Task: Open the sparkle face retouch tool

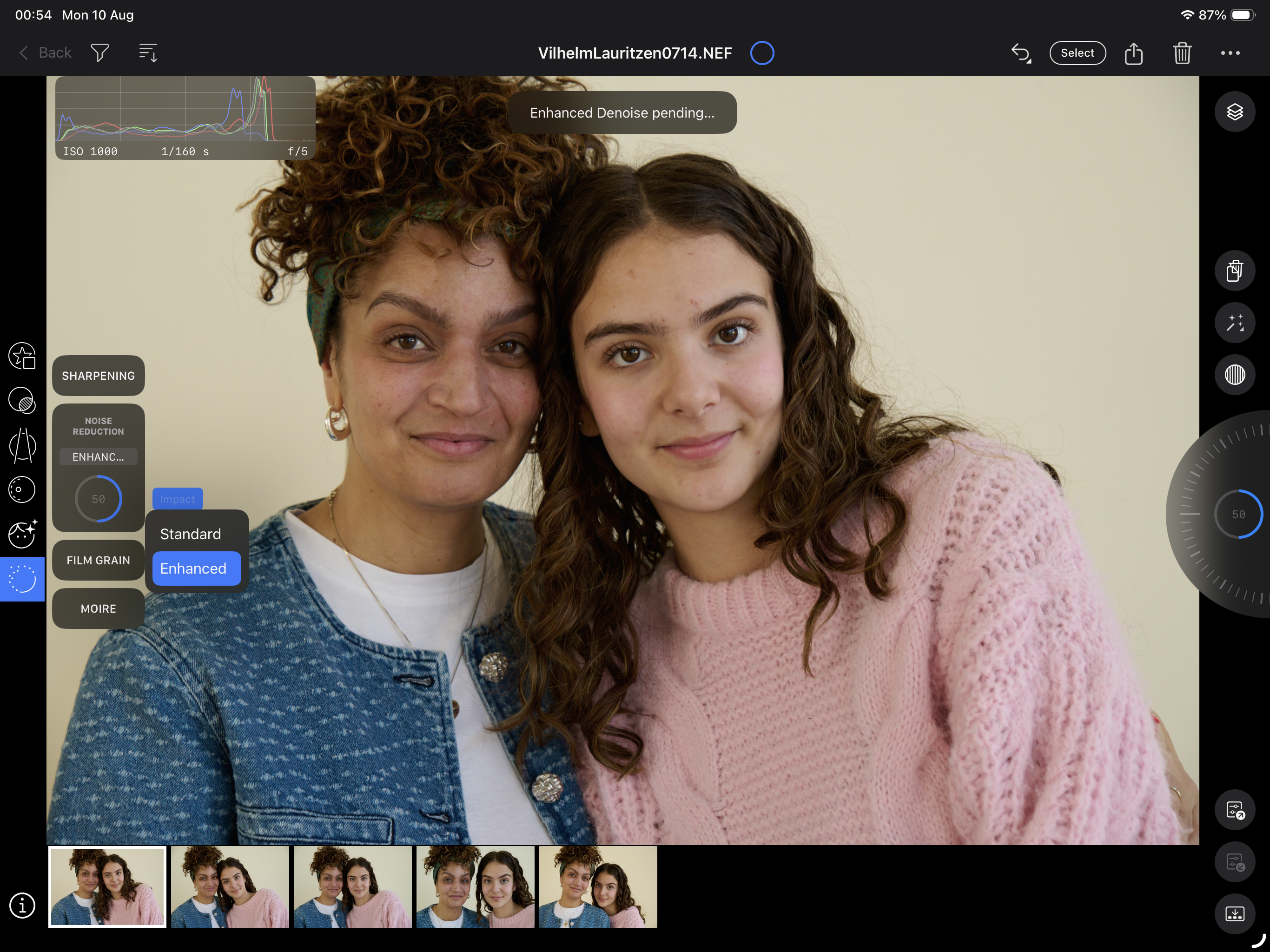Action: point(22,534)
